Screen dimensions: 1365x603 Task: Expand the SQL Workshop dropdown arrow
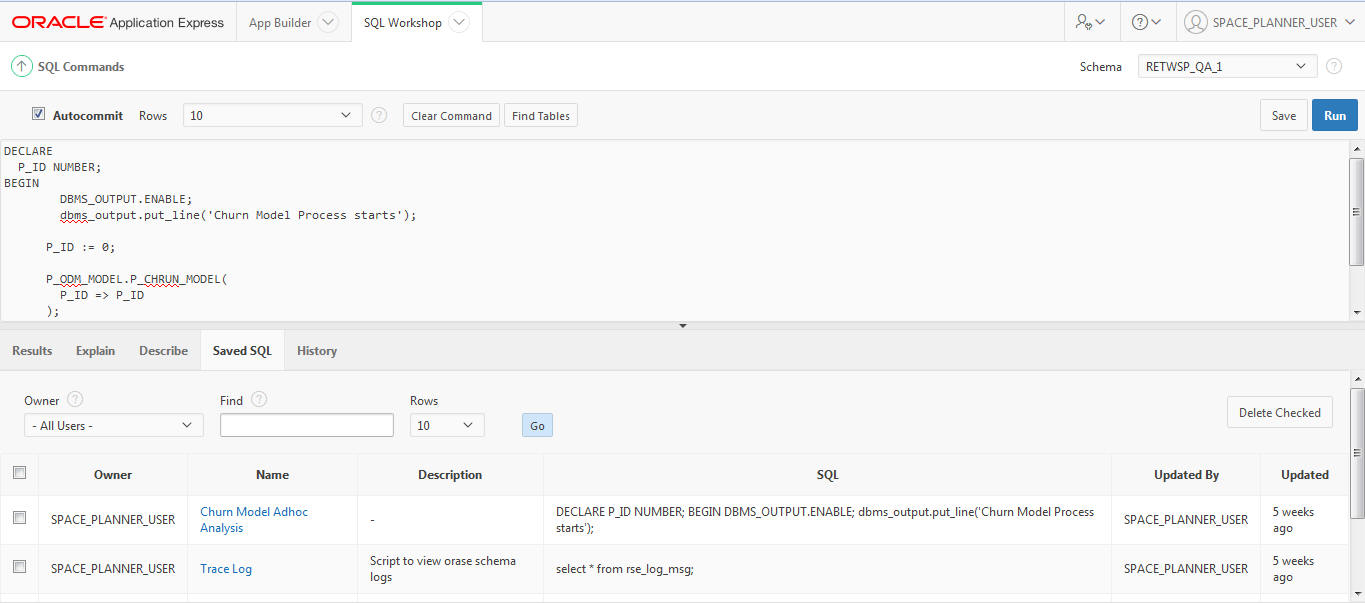[x=458, y=22]
